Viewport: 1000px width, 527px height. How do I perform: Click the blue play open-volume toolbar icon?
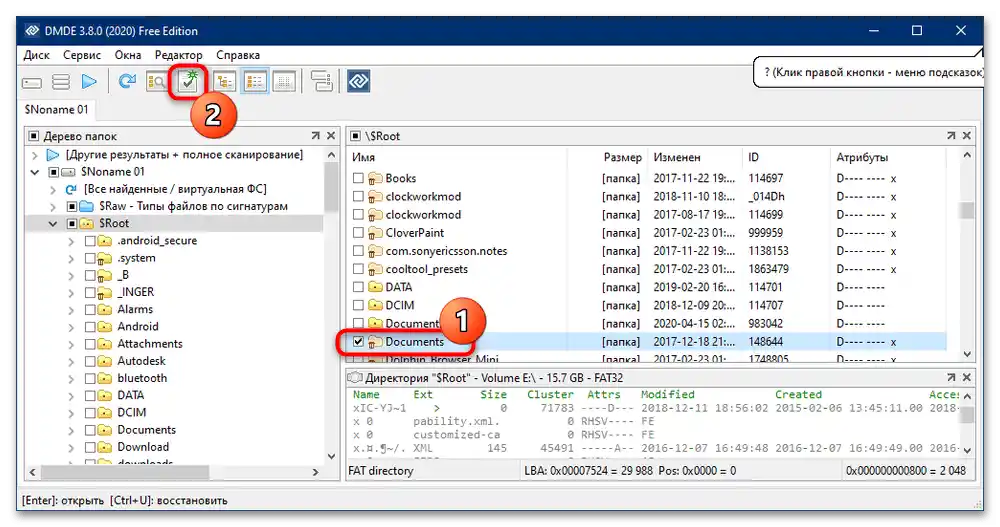[89, 82]
